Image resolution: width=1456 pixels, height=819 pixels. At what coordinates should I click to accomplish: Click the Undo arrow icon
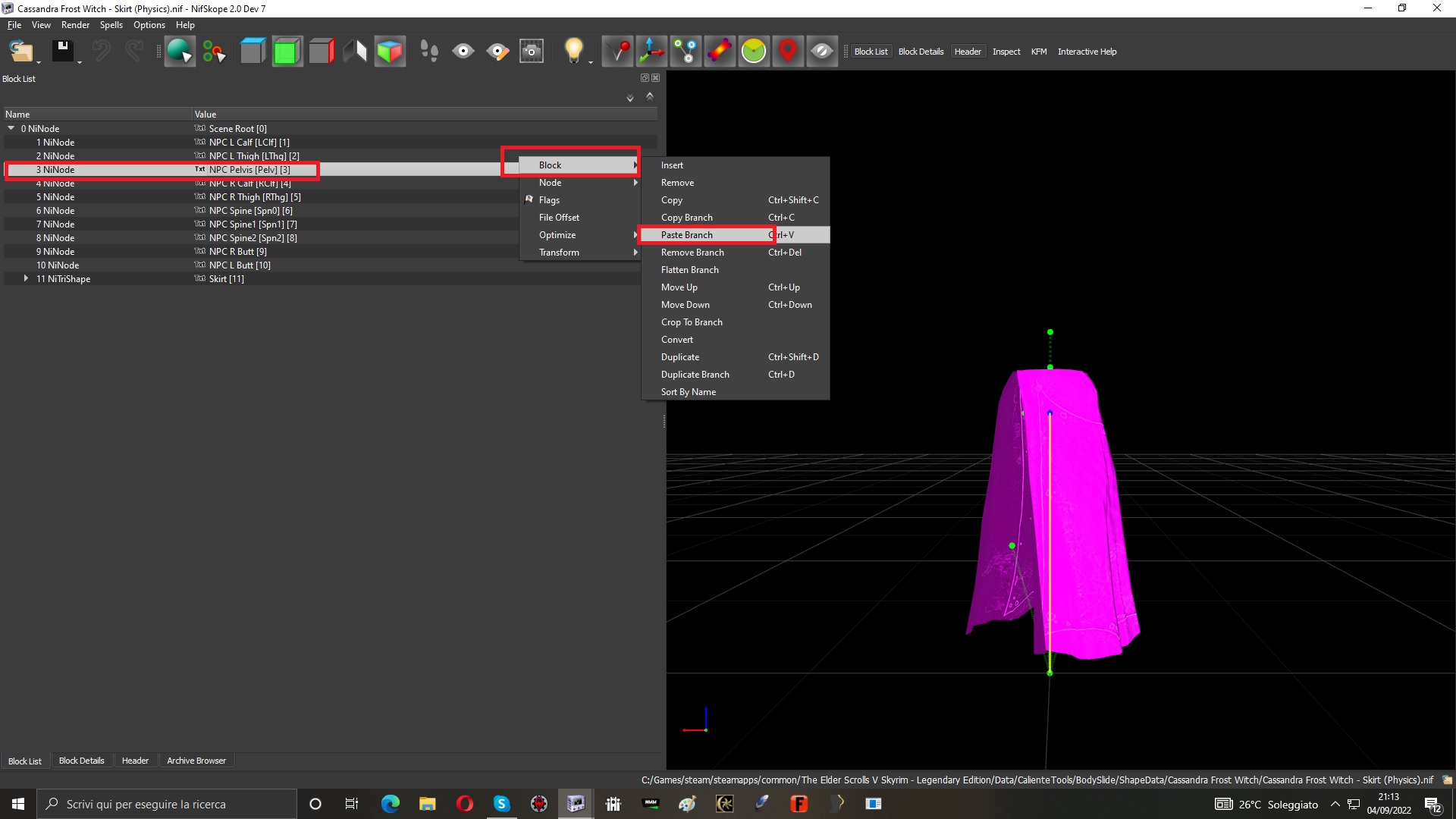[101, 52]
